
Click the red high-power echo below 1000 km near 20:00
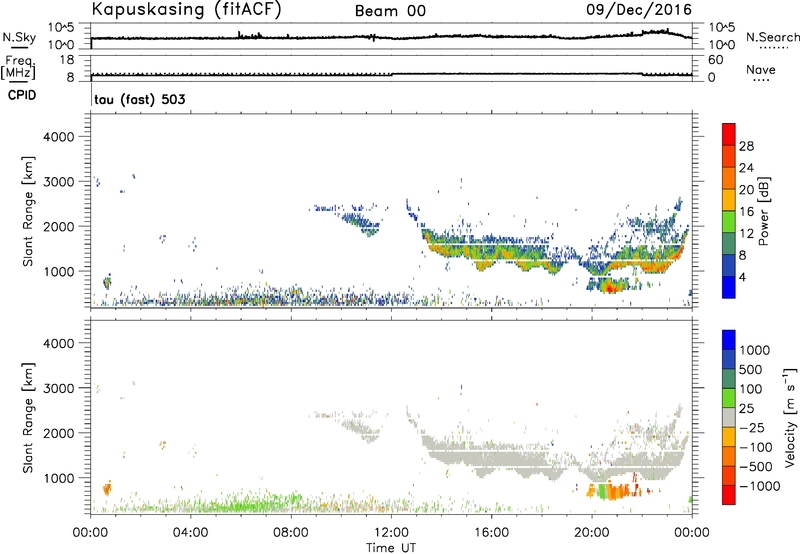(x=610, y=289)
